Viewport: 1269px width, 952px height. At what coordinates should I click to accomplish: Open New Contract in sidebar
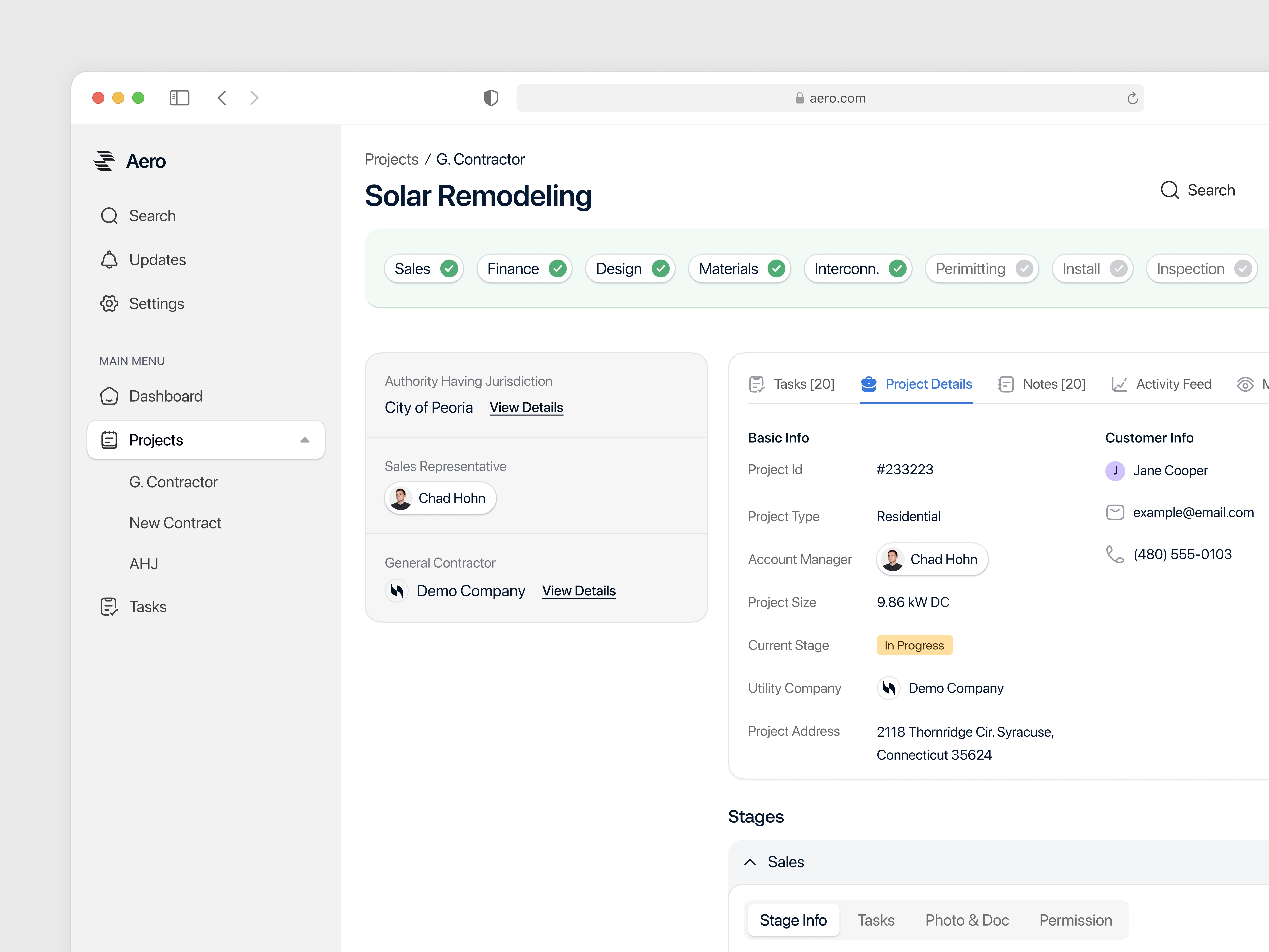click(x=175, y=523)
